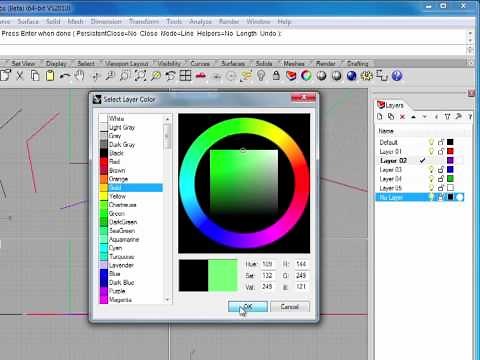Click the Hue value field

click(268, 264)
